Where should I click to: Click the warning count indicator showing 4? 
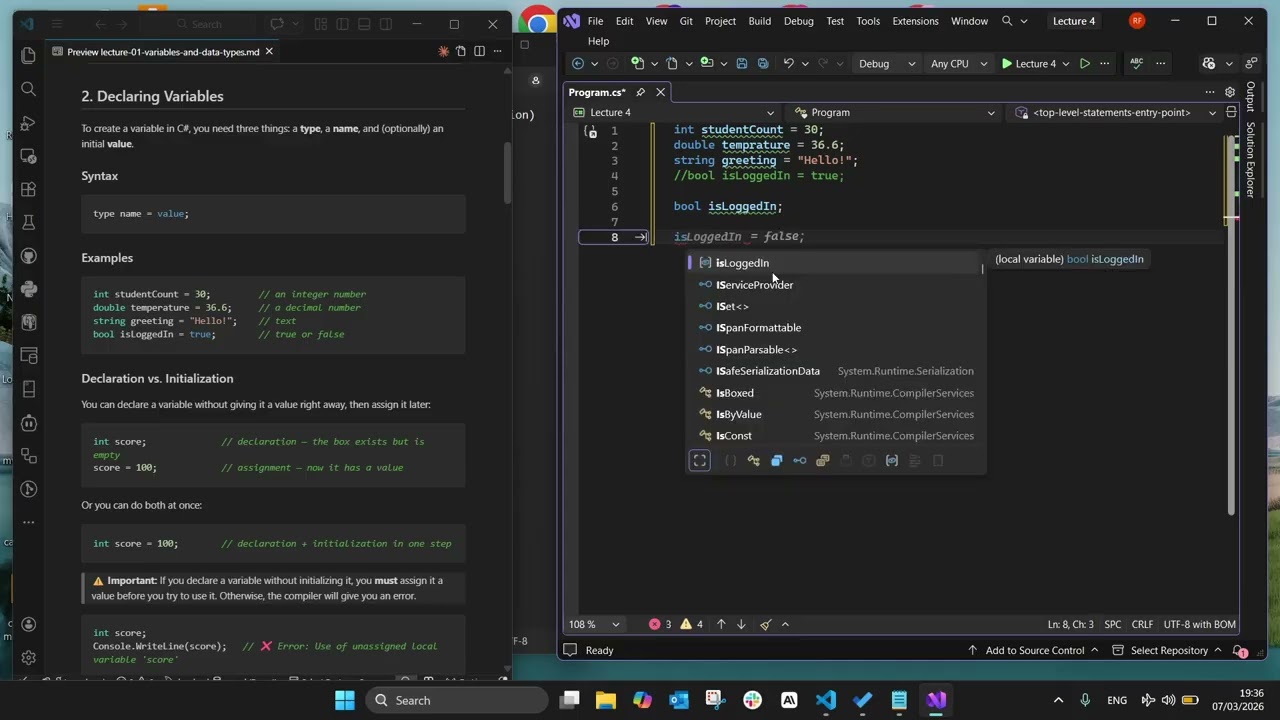(x=691, y=624)
